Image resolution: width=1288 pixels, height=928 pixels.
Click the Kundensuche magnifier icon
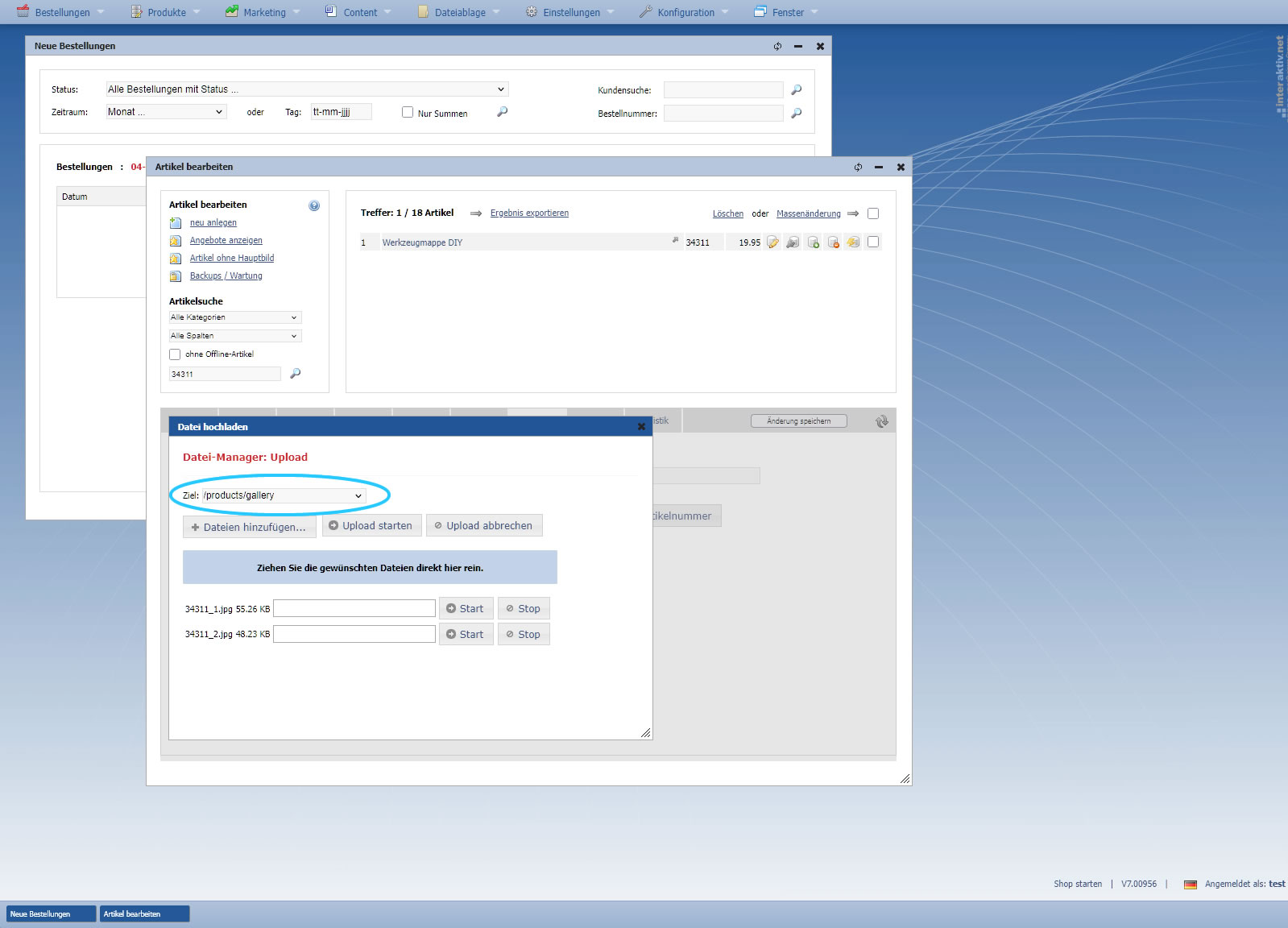[797, 90]
